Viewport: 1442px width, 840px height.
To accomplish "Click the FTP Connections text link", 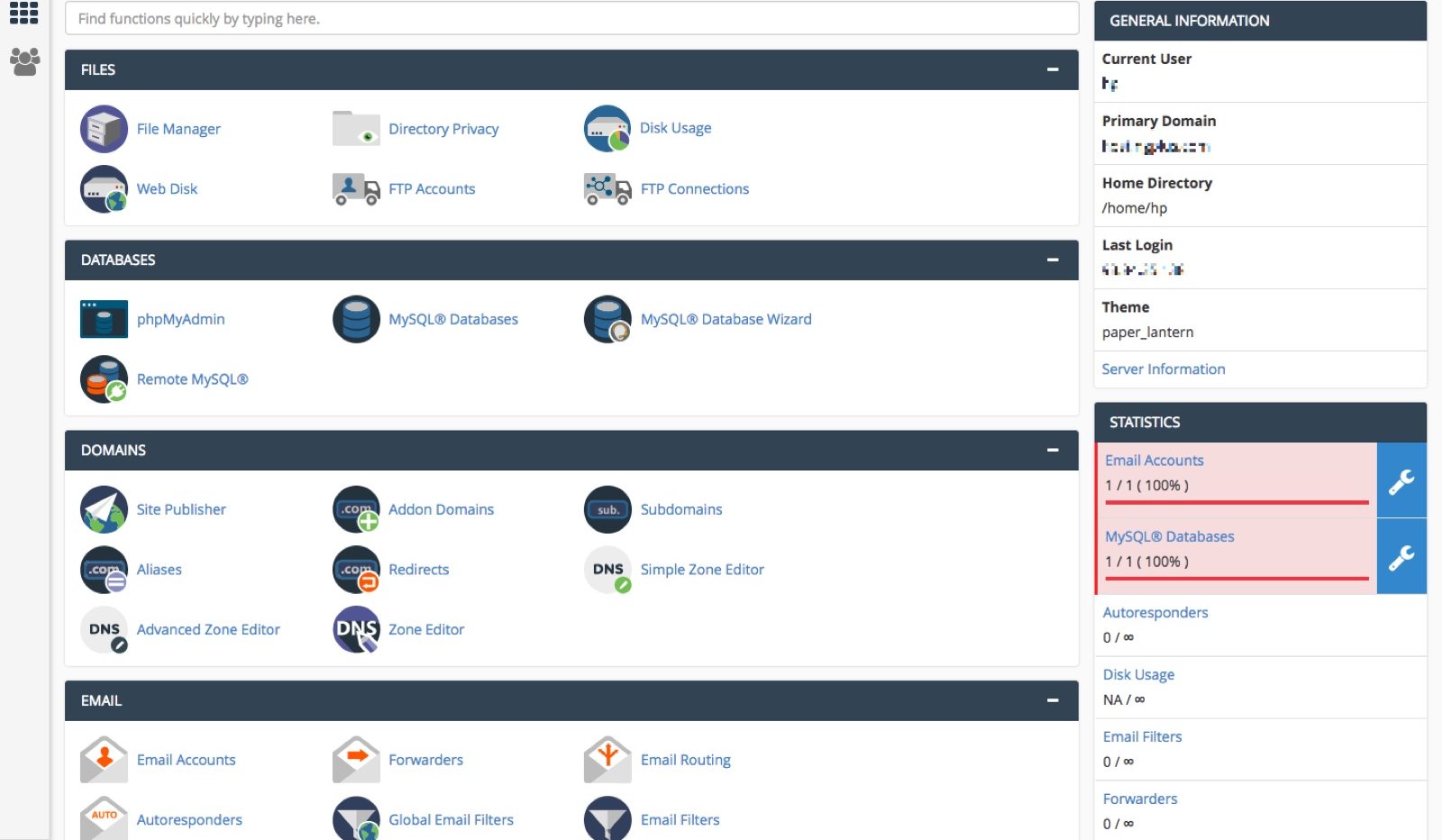I will (695, 189).
